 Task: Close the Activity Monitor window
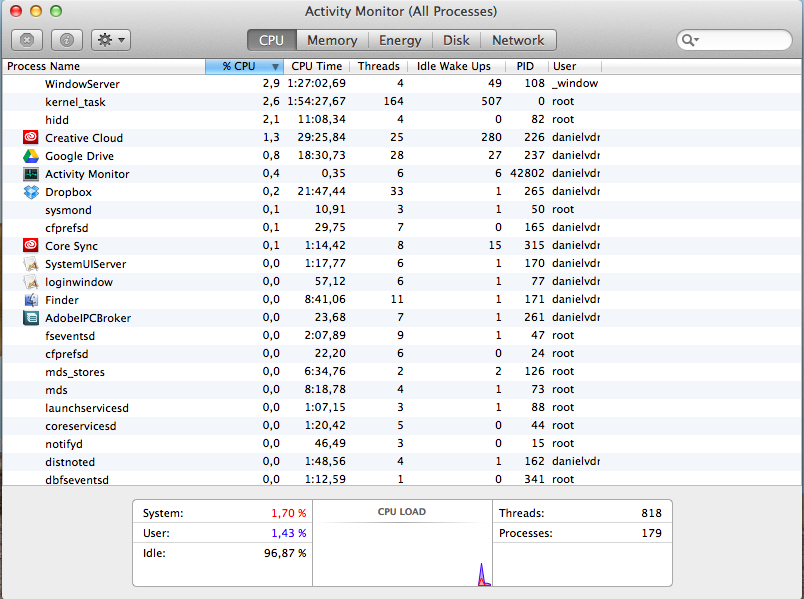[16, 11]
